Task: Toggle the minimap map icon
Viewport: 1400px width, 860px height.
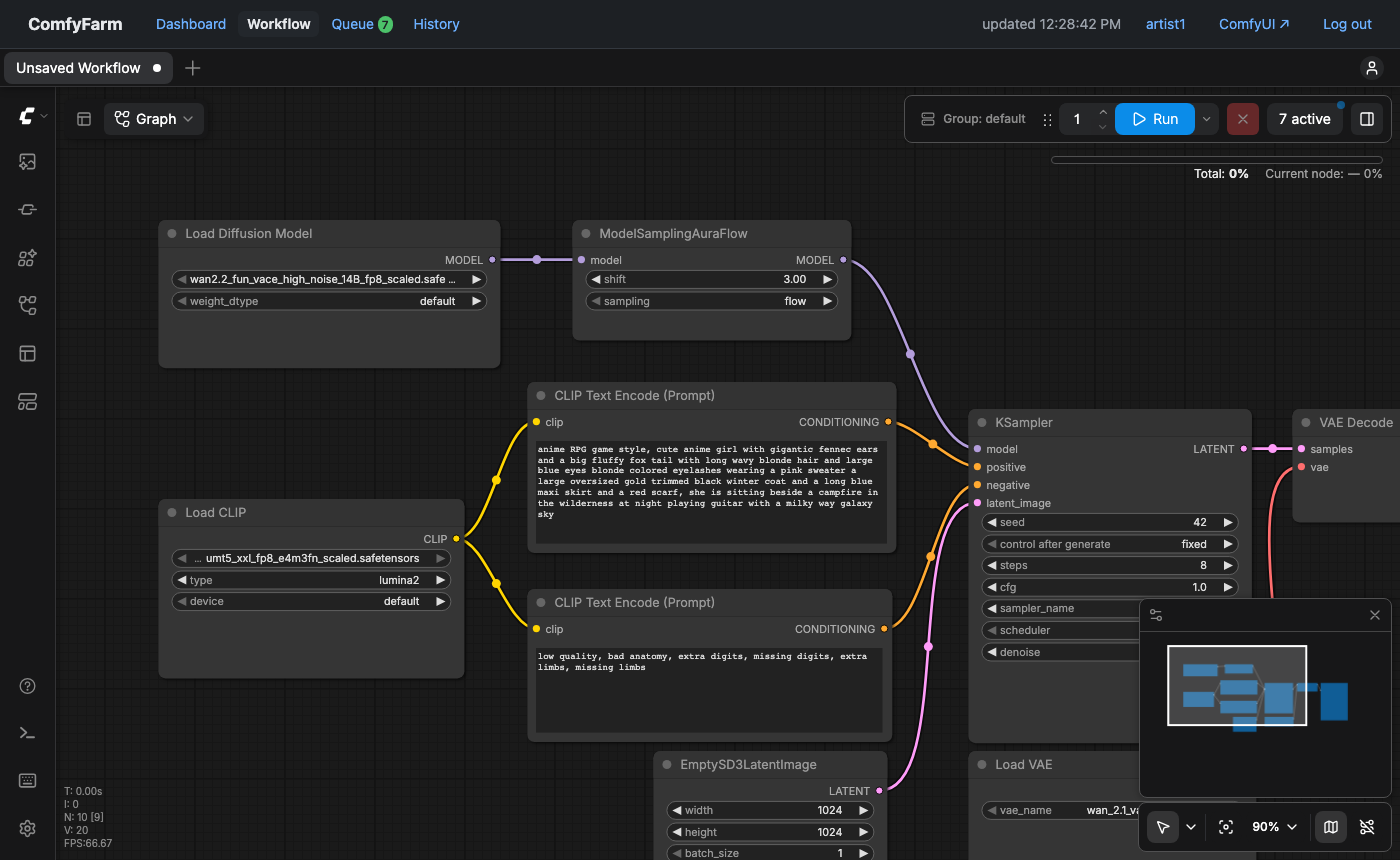Action: (x=1331, y=827)
